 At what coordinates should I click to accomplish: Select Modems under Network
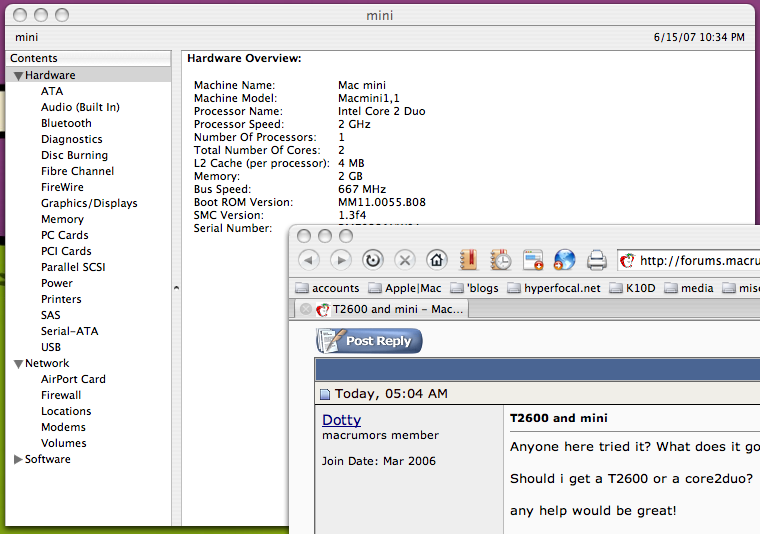(63, 427)
